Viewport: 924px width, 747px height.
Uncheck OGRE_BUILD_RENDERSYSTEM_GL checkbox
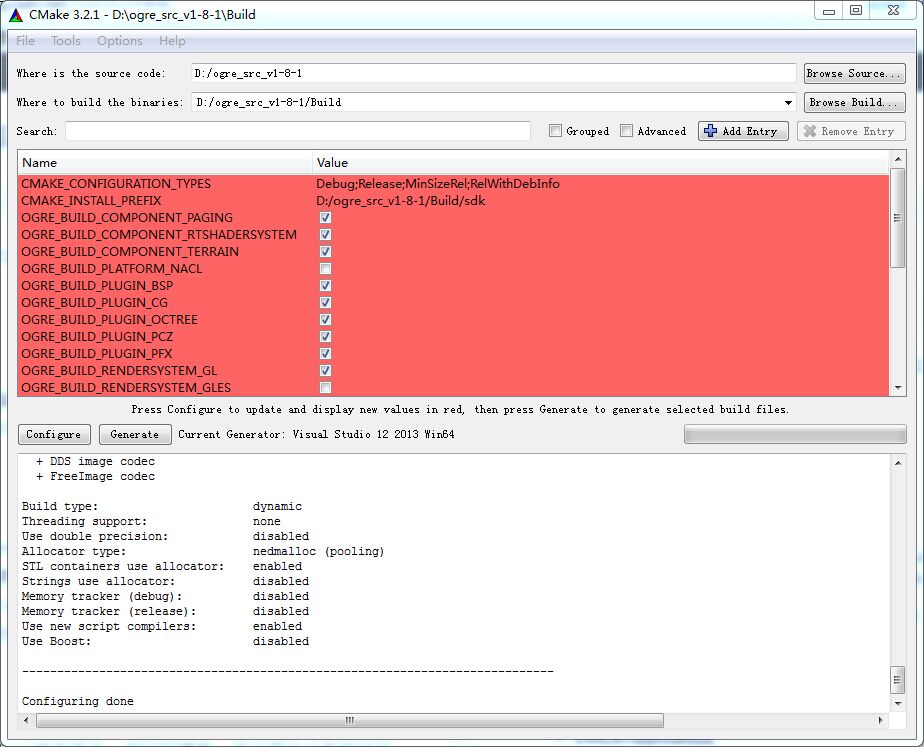(325, 371)
